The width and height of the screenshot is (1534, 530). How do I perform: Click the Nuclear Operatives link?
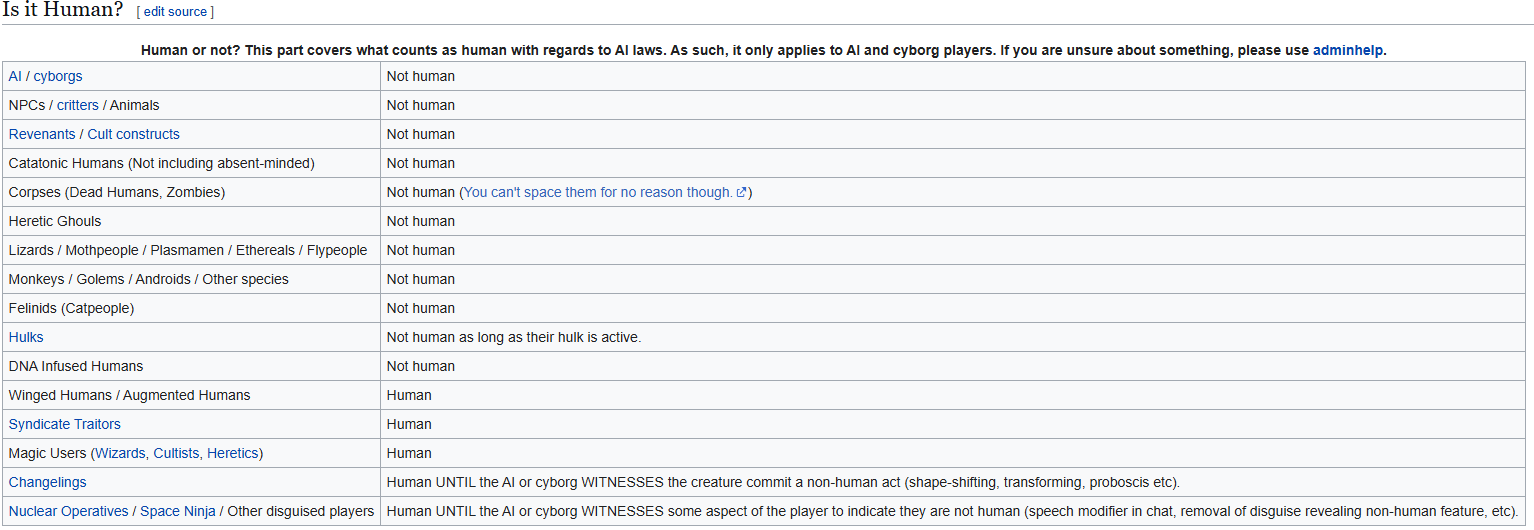pos(68,511)
